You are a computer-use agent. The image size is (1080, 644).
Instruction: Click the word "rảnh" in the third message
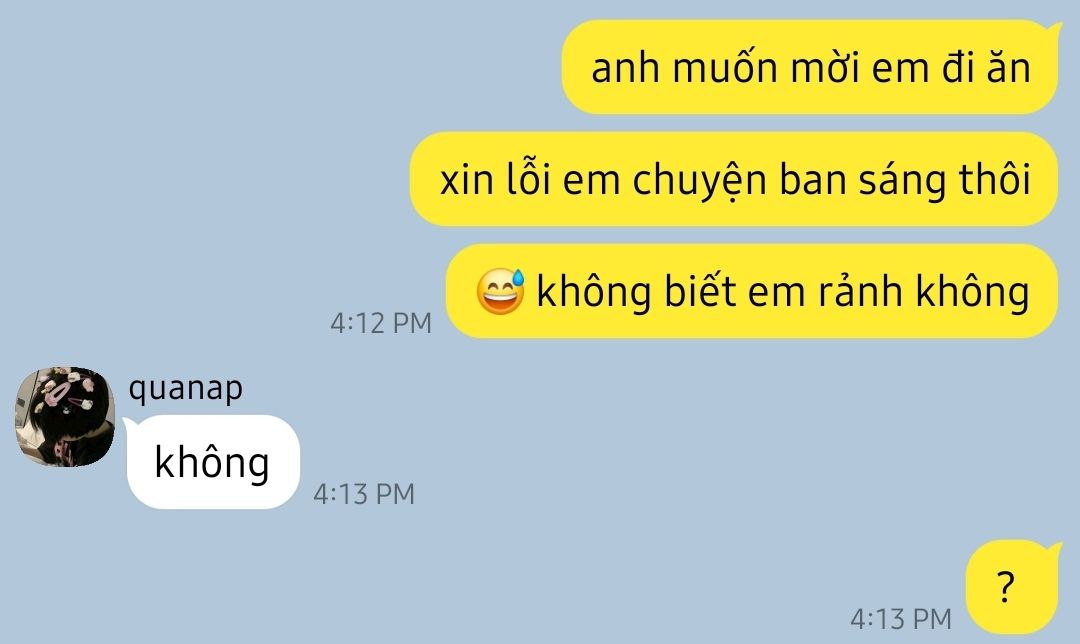pyautogui.click(x=860, y=291)
